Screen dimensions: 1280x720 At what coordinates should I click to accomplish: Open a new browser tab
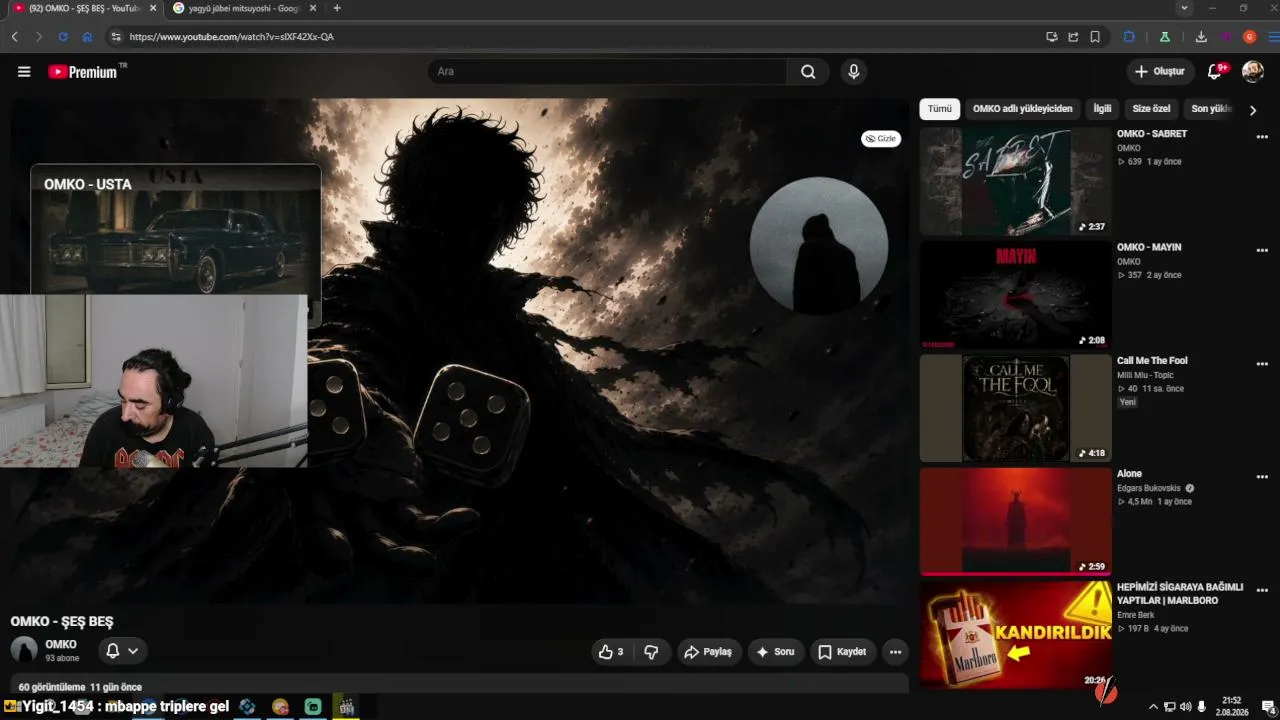click(336, 8)
